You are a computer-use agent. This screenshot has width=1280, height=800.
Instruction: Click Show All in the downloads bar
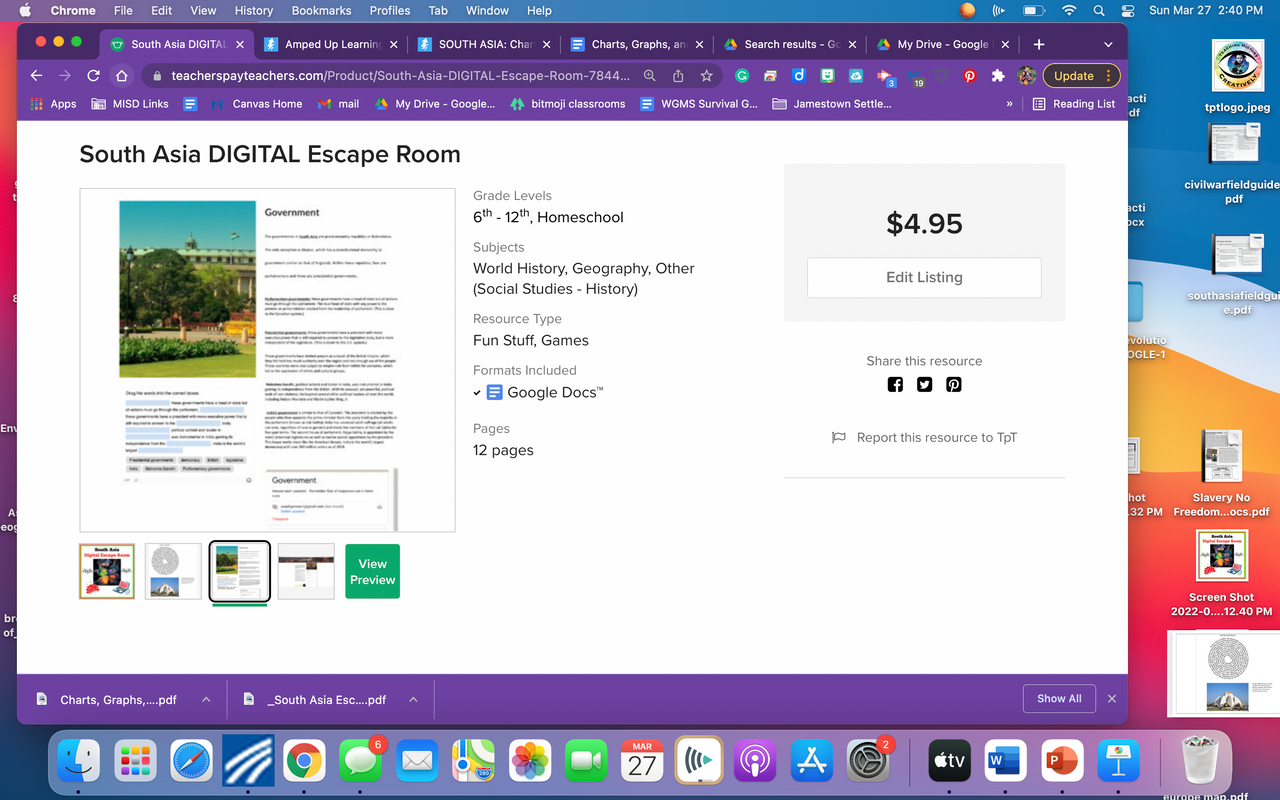pos(1059,698)
